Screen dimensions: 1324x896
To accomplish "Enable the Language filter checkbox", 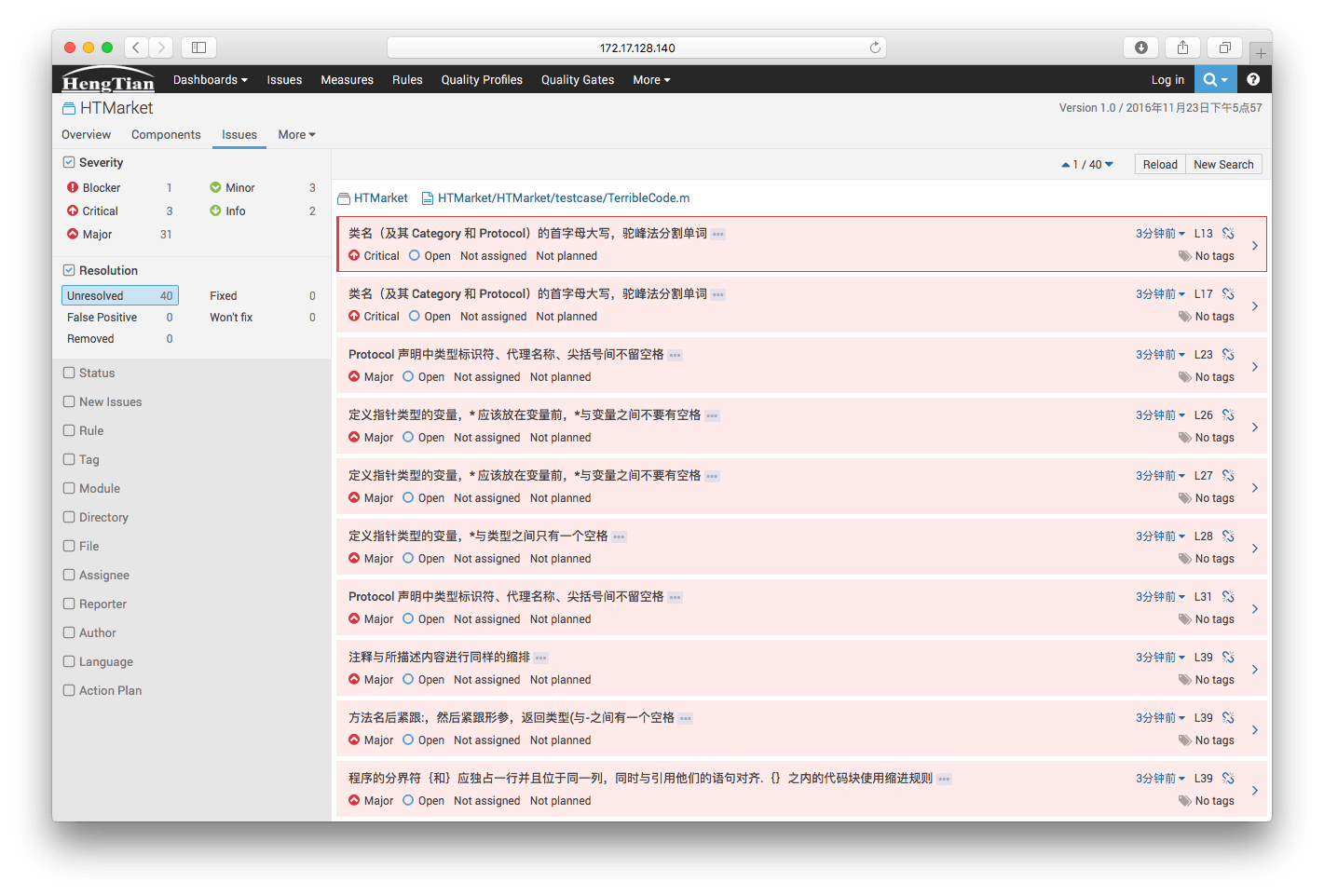I will click(69, 661).
